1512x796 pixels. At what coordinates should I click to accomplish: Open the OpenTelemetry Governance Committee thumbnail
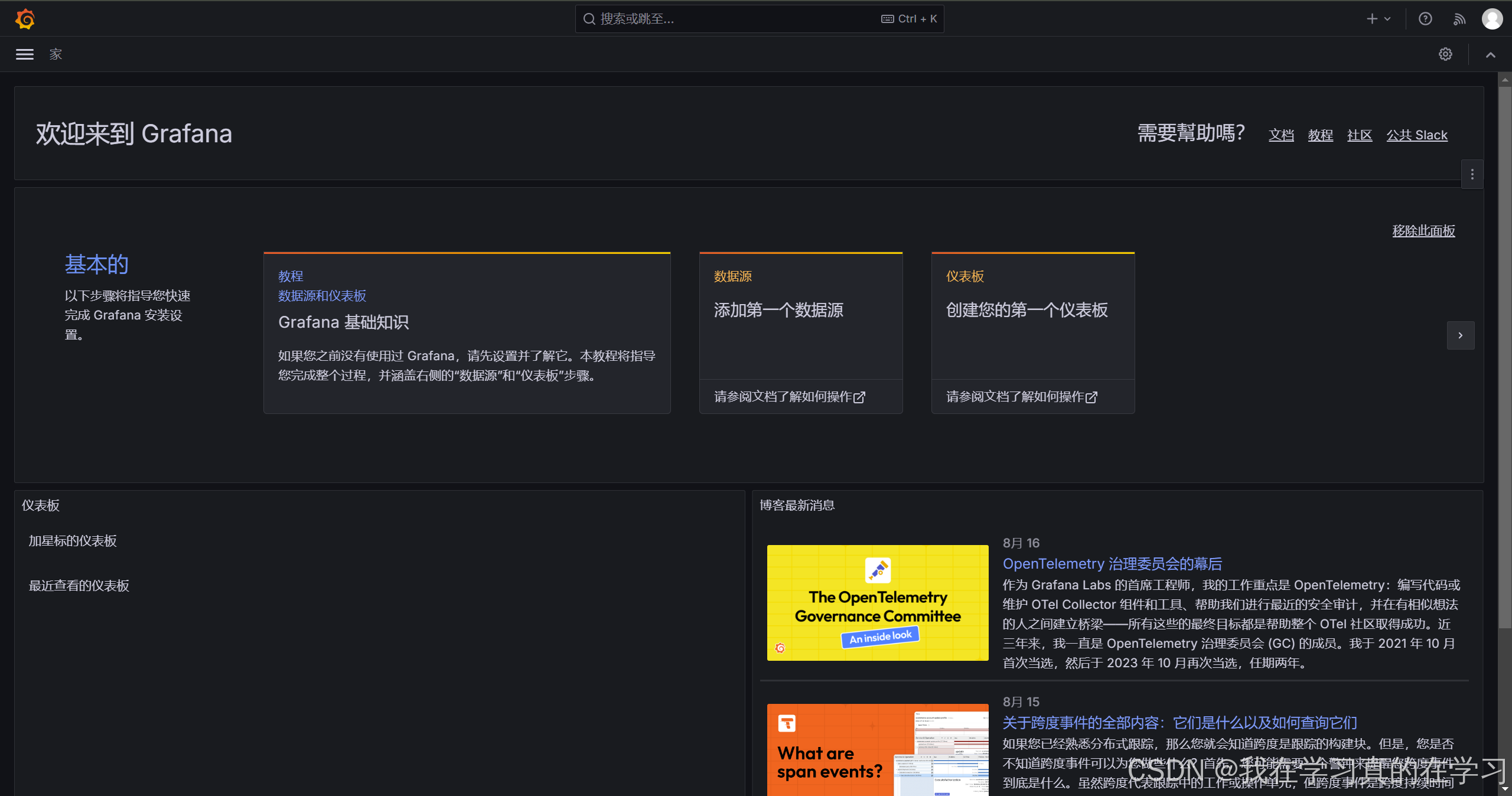click(878, 602)
